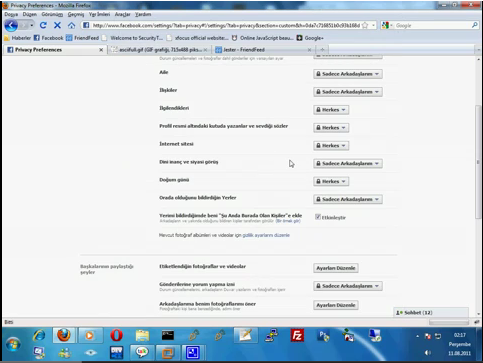Open the Sohbet (12) chat bar
The height and width of the screenshot is (363, 483).
(x=431, y=313)
